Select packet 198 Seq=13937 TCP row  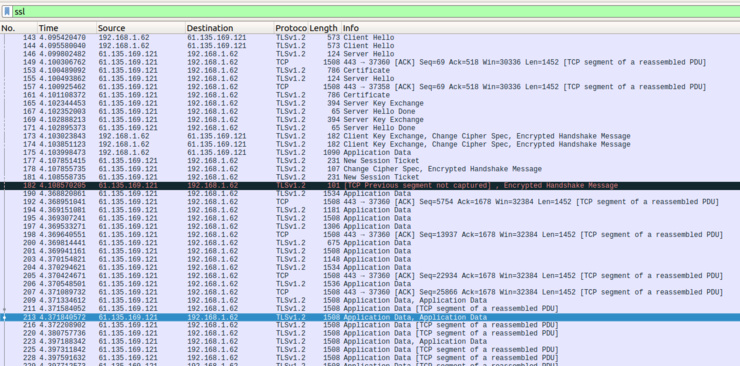click(x=370, y=235)
